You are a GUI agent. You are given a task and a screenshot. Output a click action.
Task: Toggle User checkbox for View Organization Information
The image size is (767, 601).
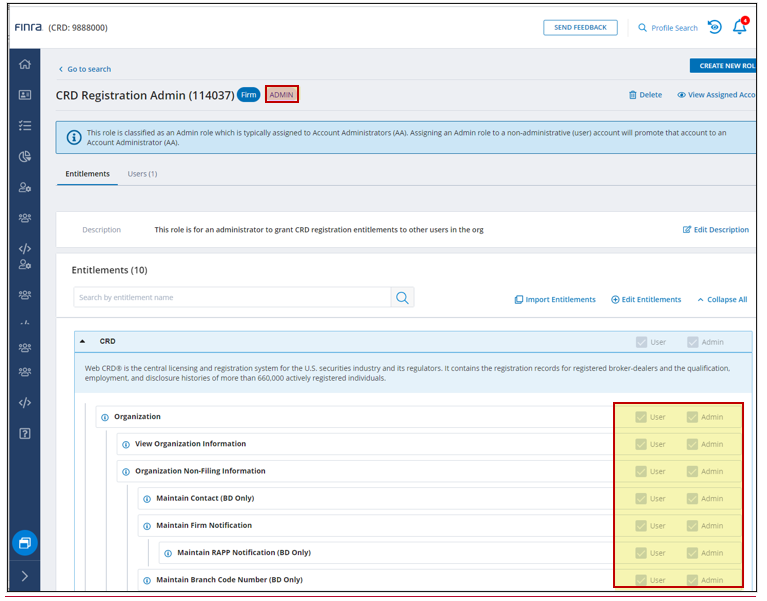click(x=641, y=444)
